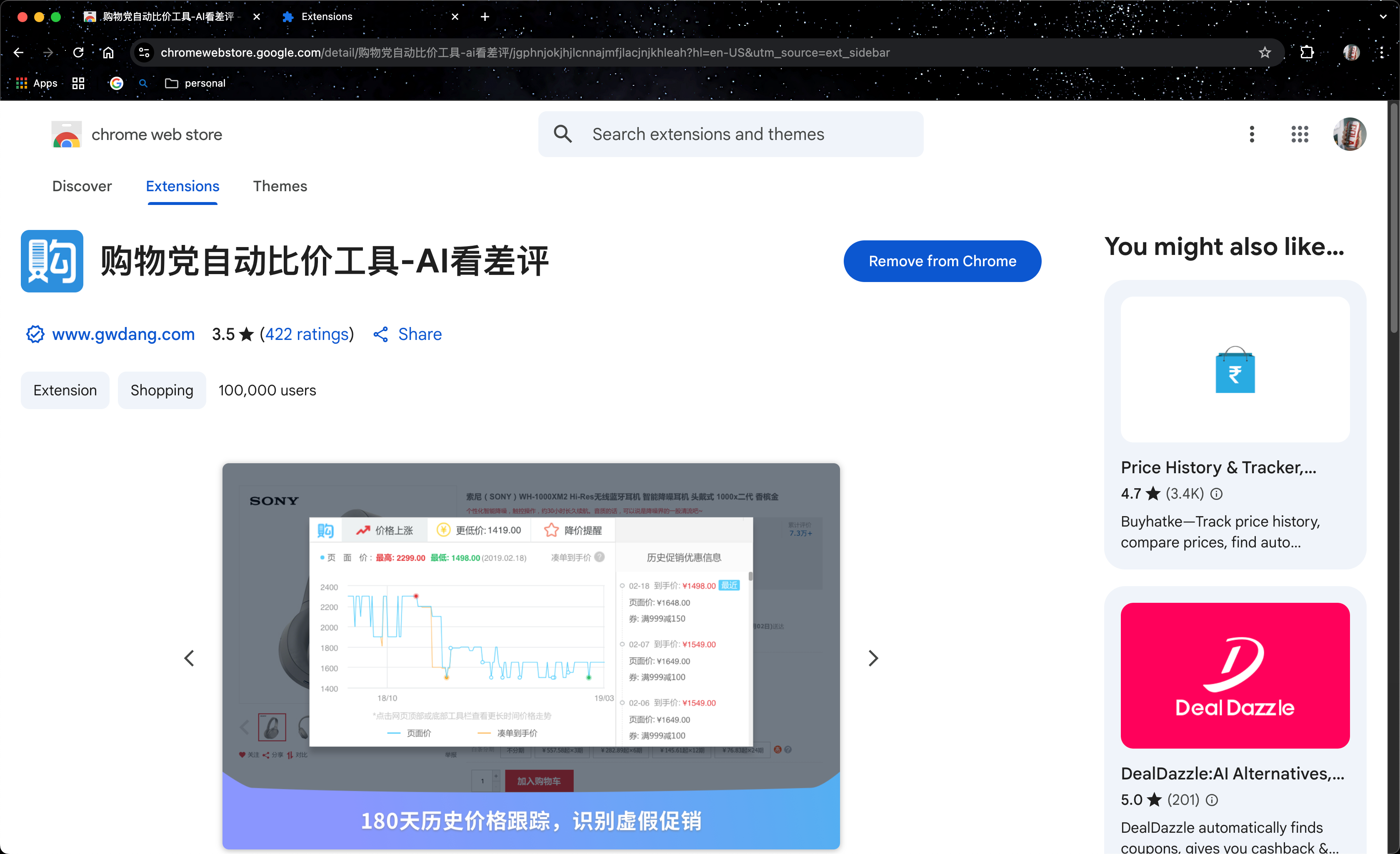Switch to the Themes tab

(280, 186)
